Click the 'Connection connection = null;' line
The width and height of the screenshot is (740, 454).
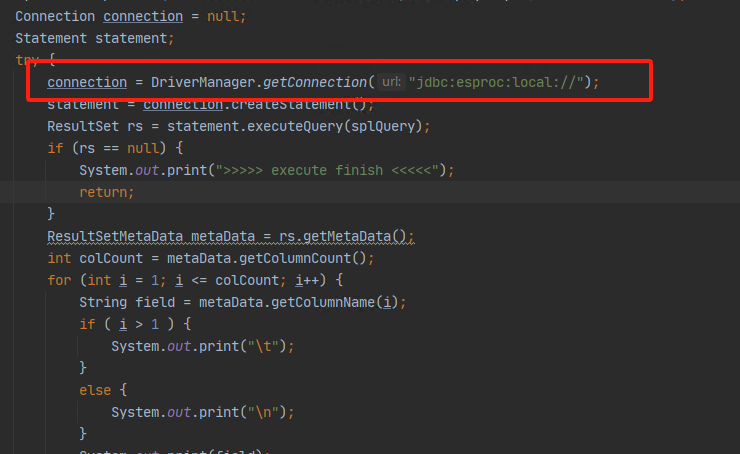click(131, 17)
